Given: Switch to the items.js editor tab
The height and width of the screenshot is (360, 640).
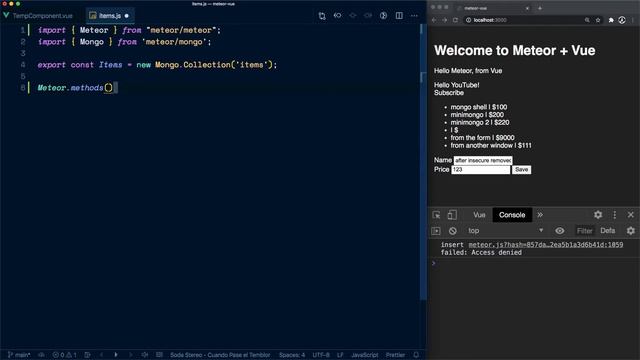Looking at the screenshot, I should [109, 16].
